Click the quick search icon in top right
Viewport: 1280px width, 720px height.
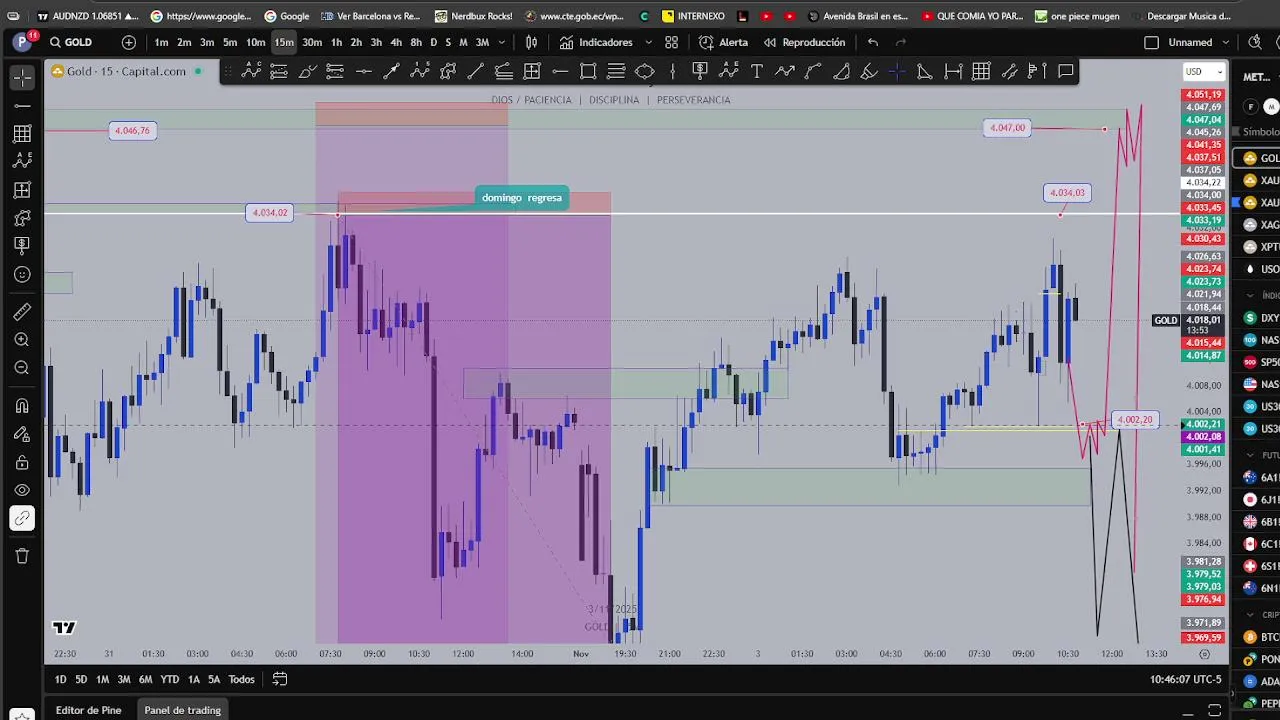1255,42
